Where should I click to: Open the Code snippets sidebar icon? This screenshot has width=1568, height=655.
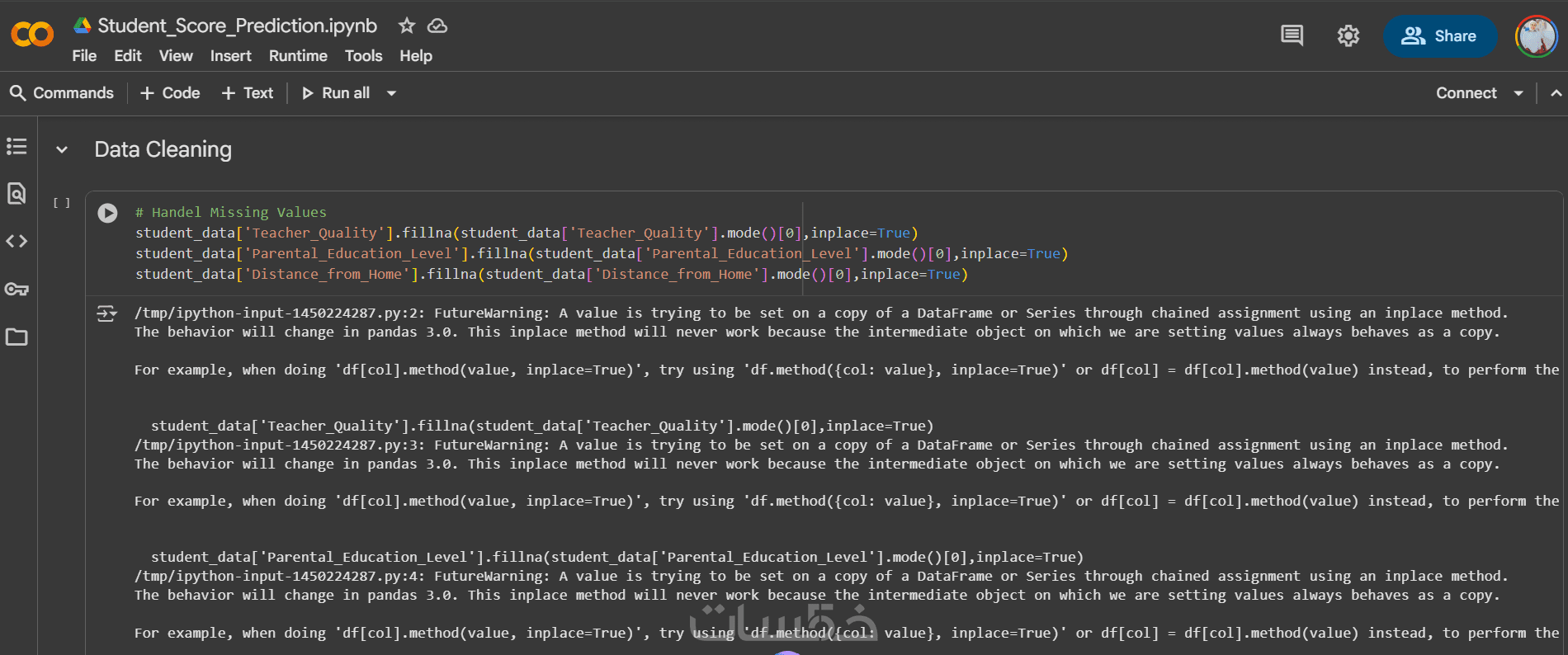(17, 242)
